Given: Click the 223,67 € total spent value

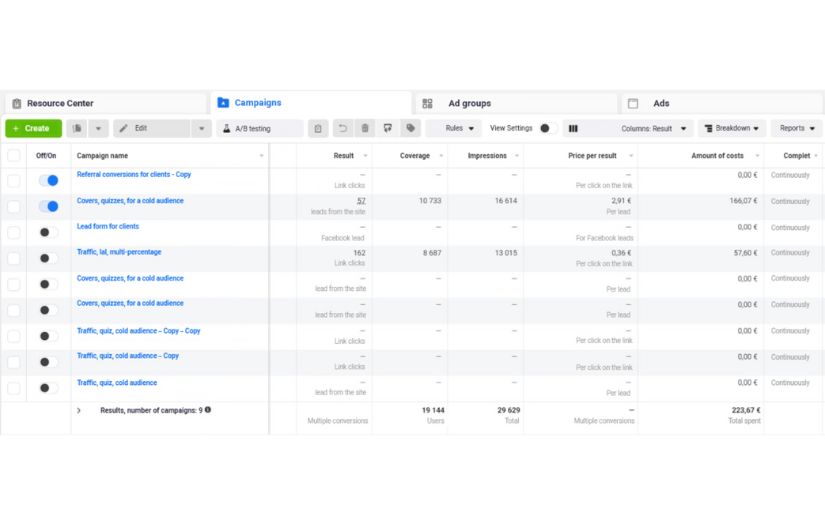Looking at the screenshot, I should tap(746, 410).
